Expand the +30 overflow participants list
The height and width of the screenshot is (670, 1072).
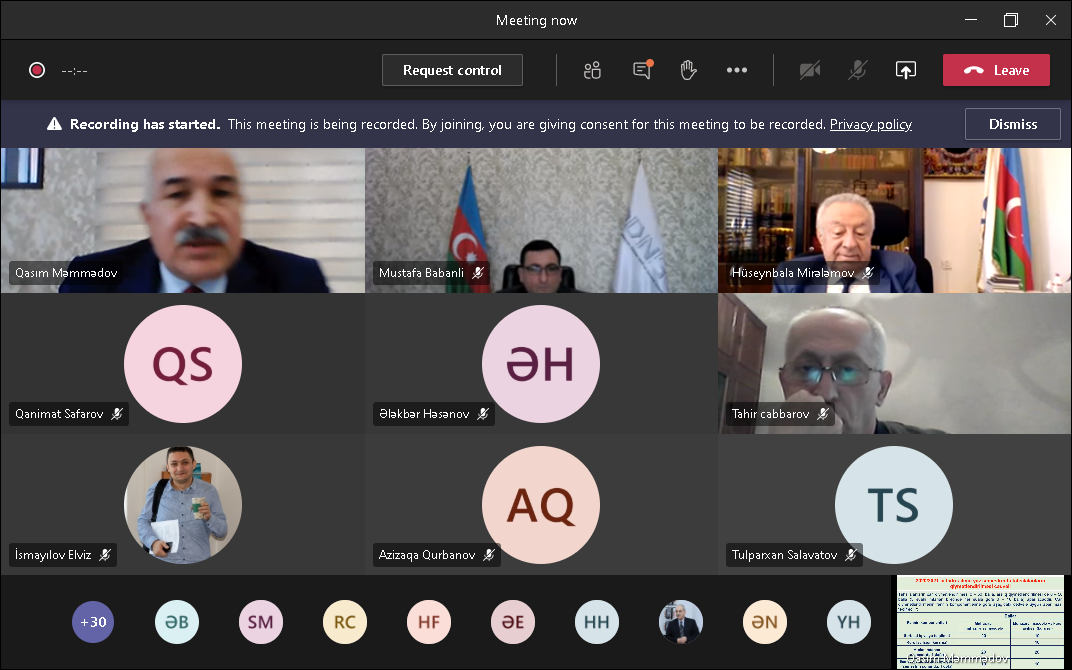point(93,622)
